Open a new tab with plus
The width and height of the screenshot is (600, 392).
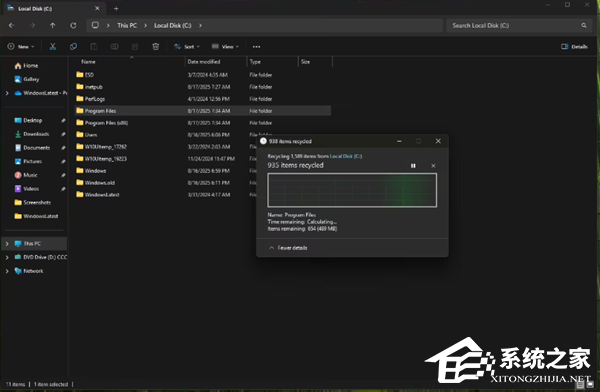116,8
